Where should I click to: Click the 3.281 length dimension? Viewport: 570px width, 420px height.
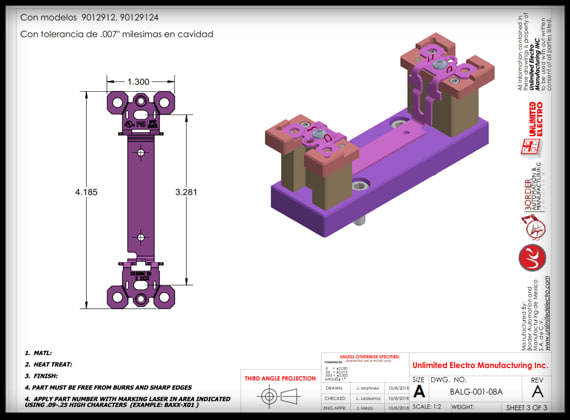186,192
